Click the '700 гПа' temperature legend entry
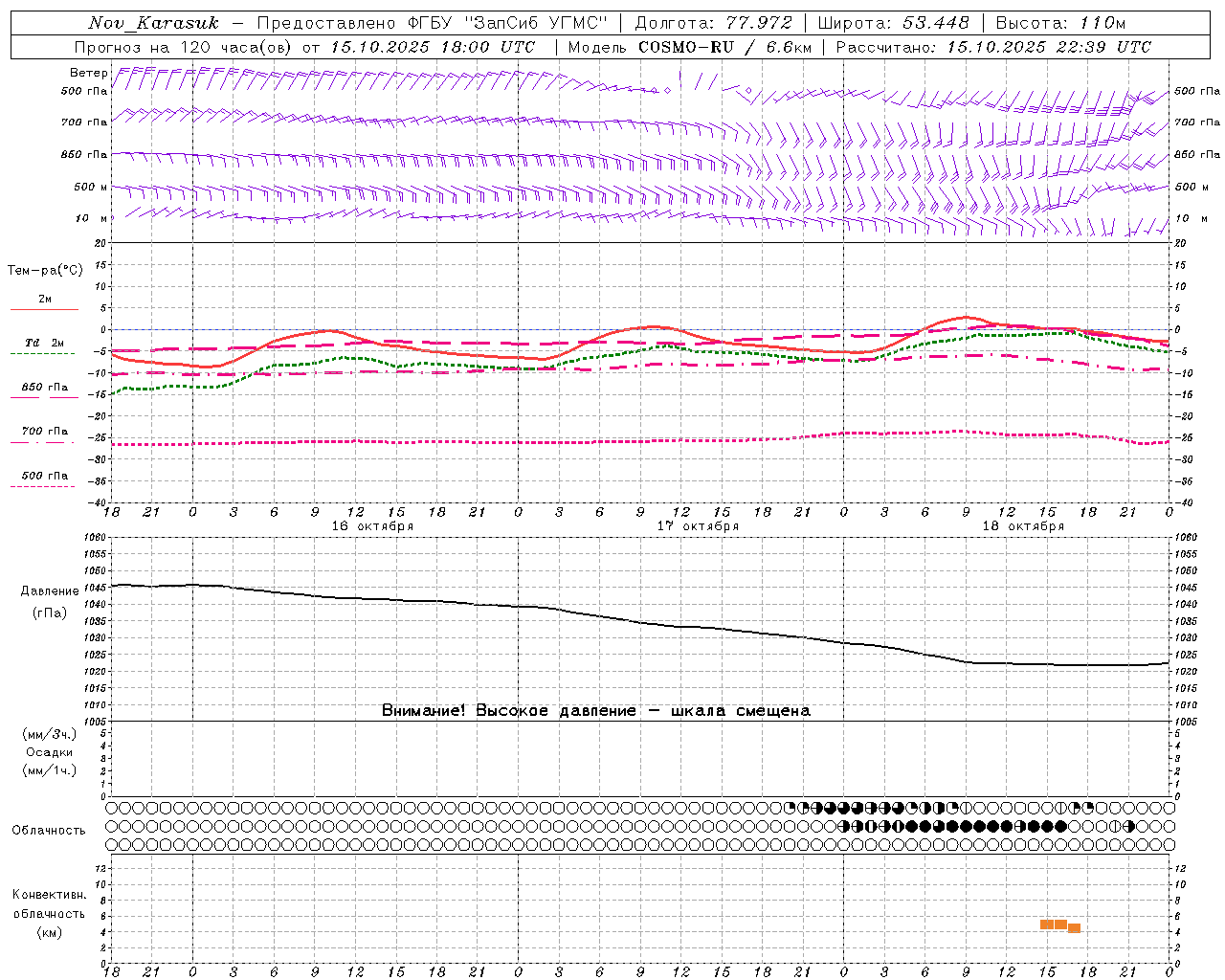 (x=45, y=432)
